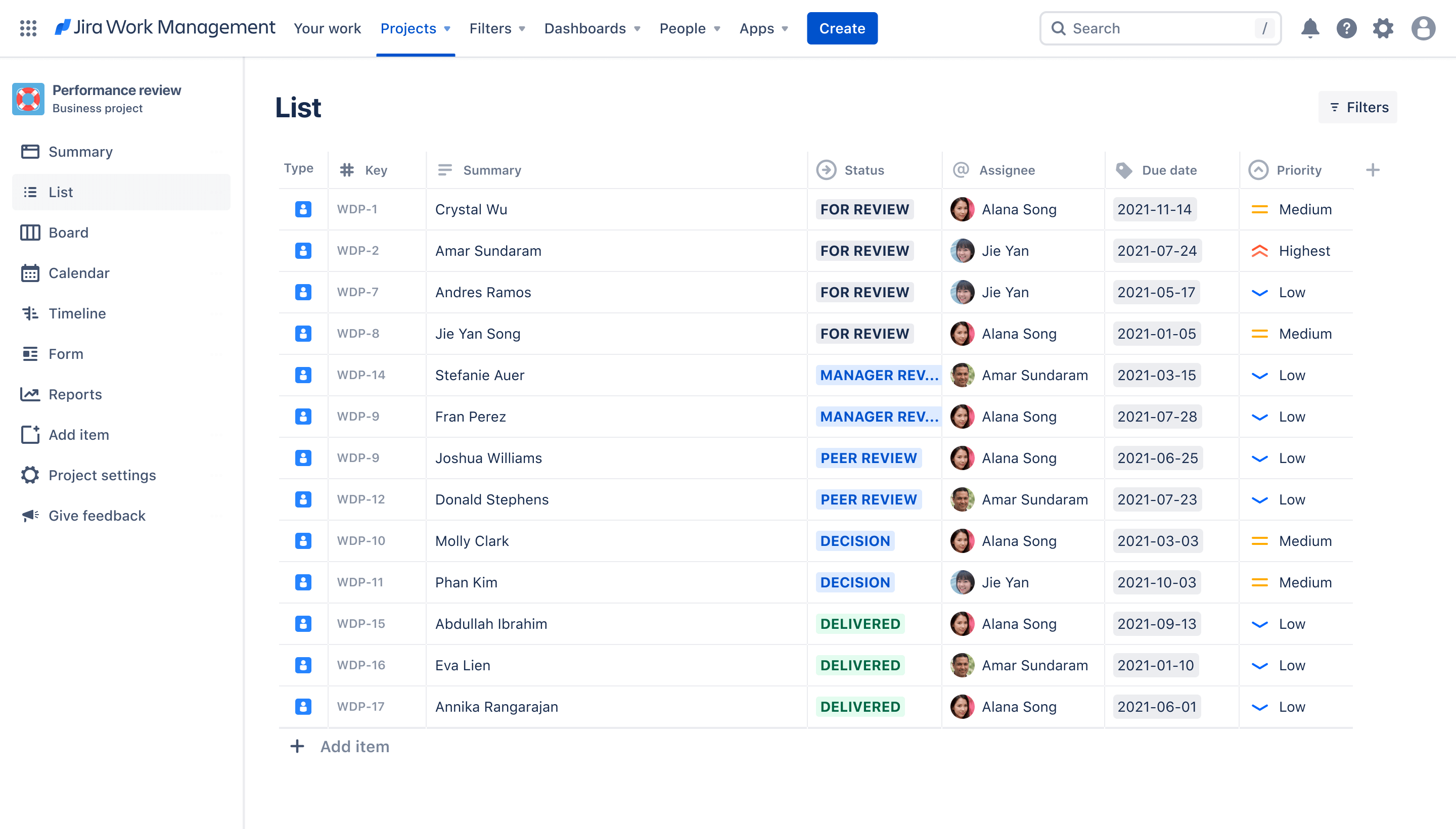Expand the Filters menu
Image resolution: width=1456 pixels, height=829 pixels.
click(497, 28)
